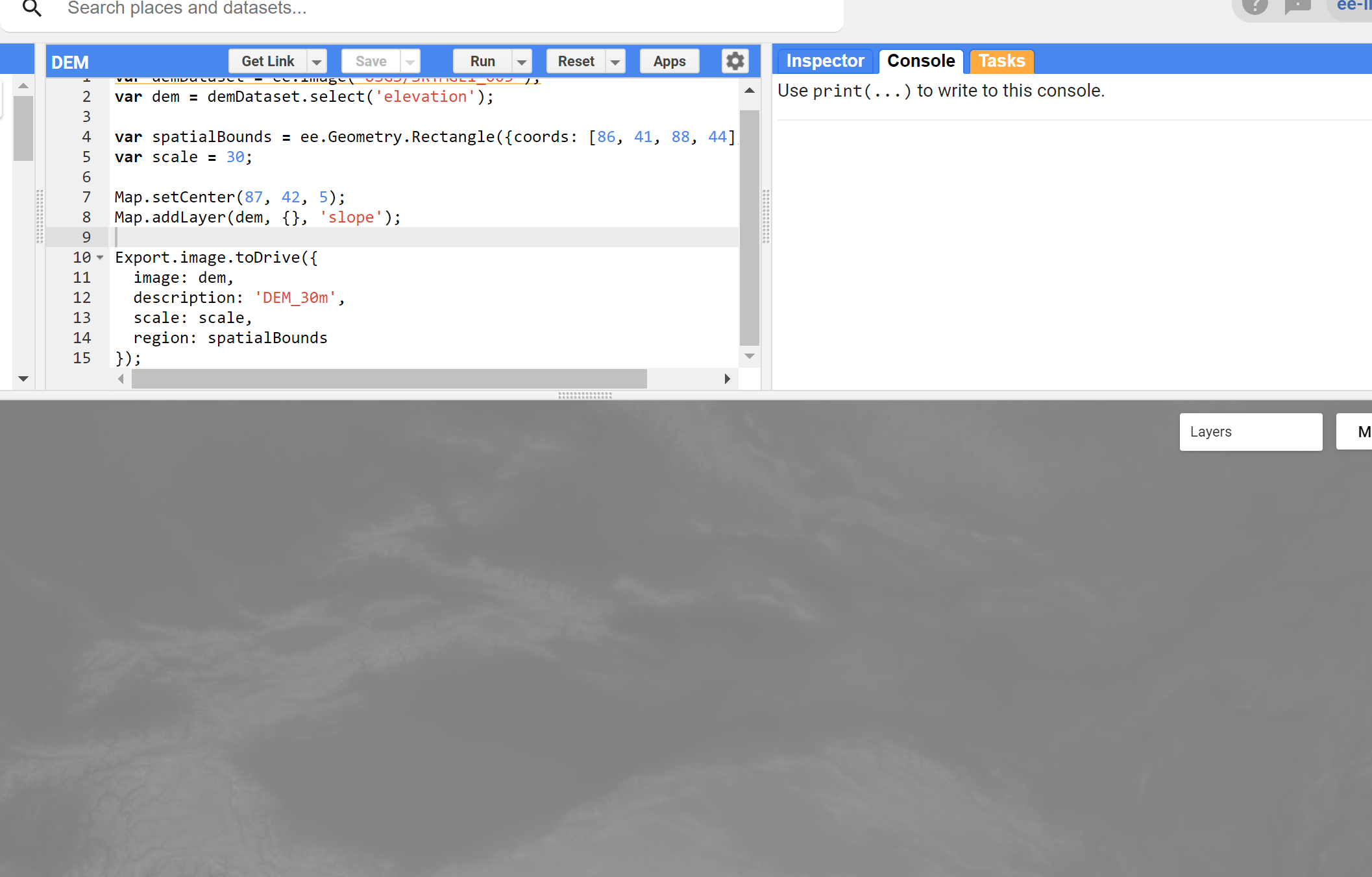This screenshot has width=1372, height=877.
Task: Expand the Get Link dropdown arrow
Action: coord(317,62)
